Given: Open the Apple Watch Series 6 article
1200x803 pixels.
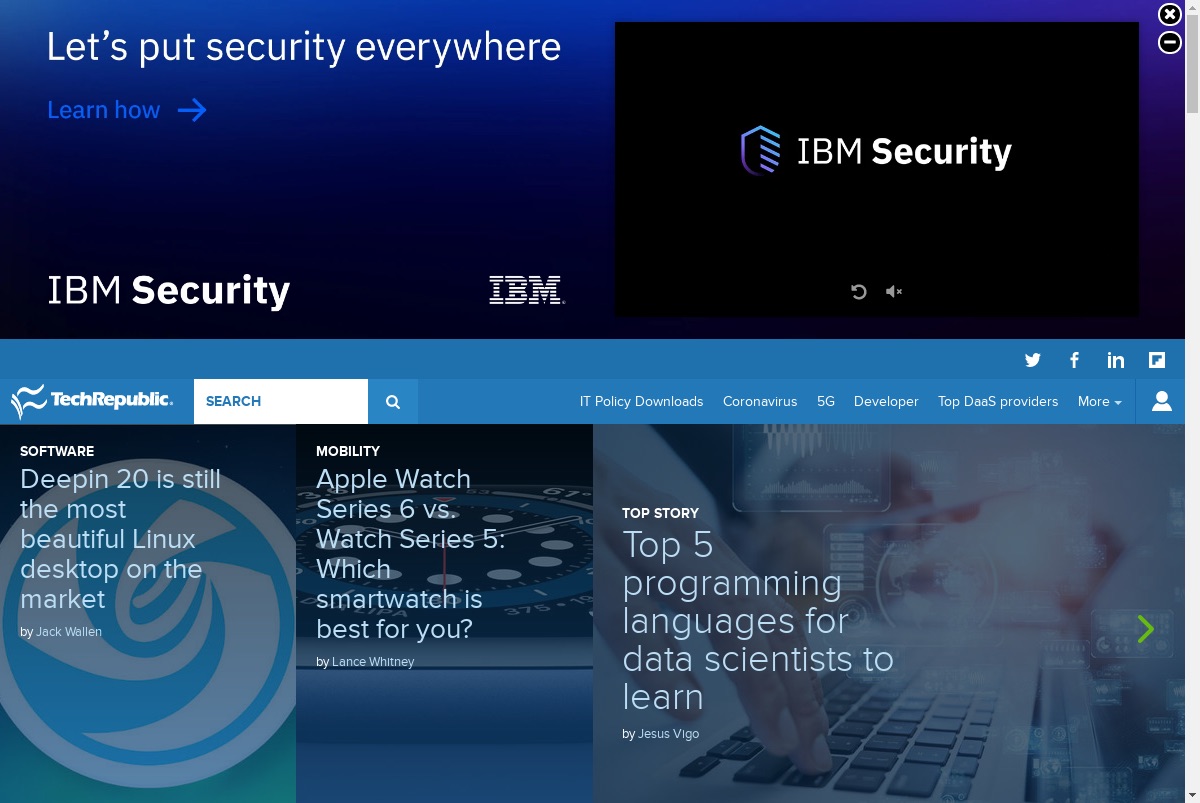Looking at the screenshot, I should [410, 554].
